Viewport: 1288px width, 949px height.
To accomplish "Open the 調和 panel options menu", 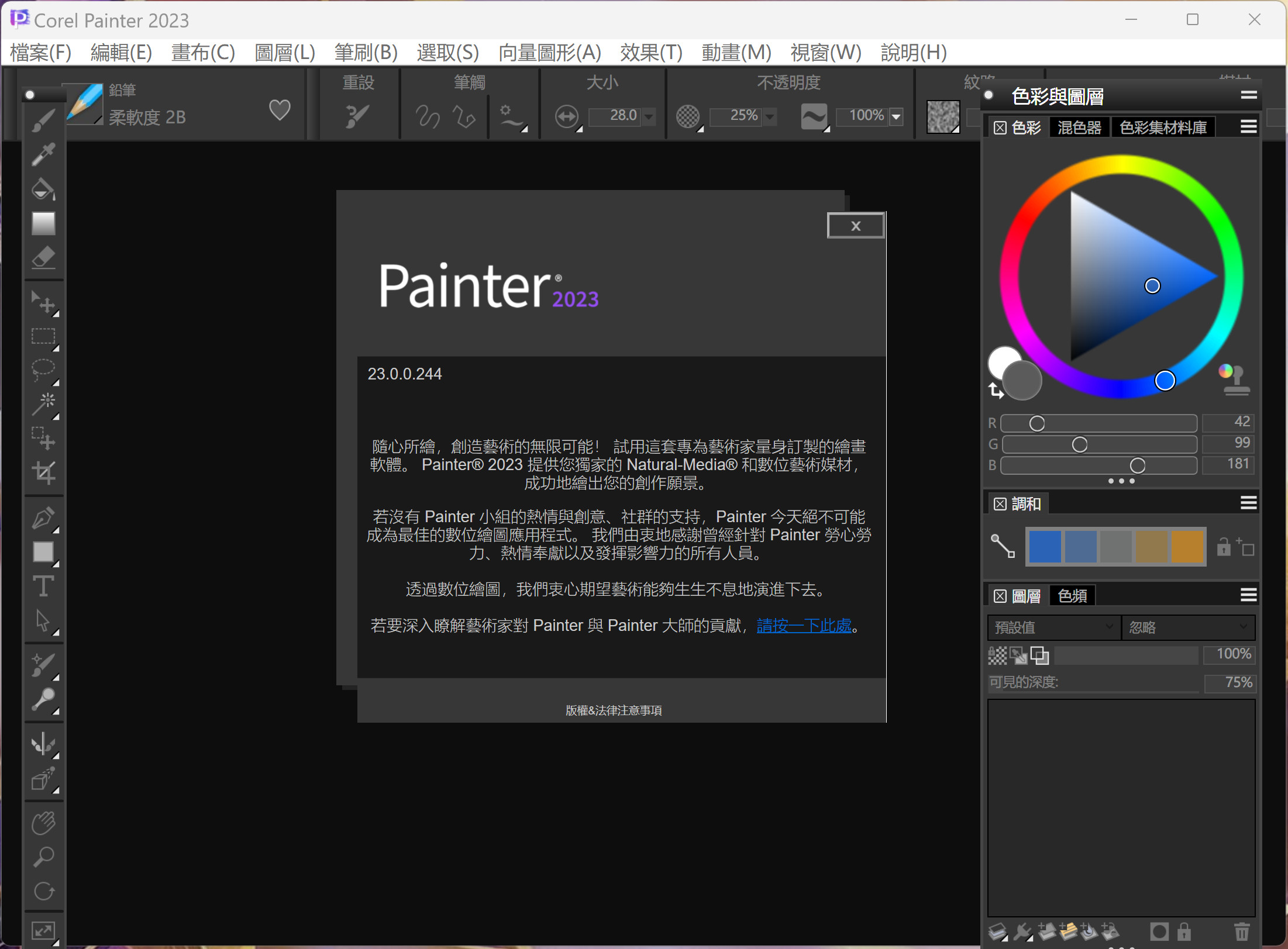I will [1248, 503].
